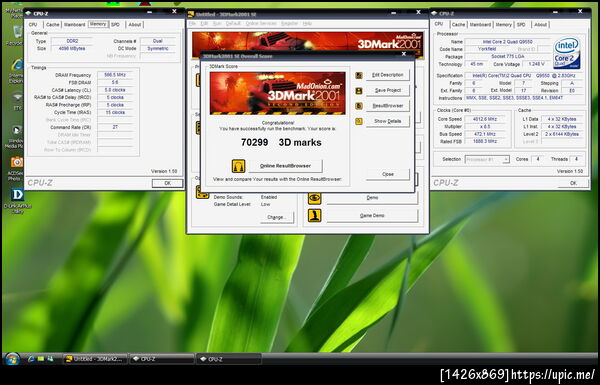This screenshot has width=600, height=385.
Task: Open the Edit menu in 3DMark2001
Action: click(204, 24)
